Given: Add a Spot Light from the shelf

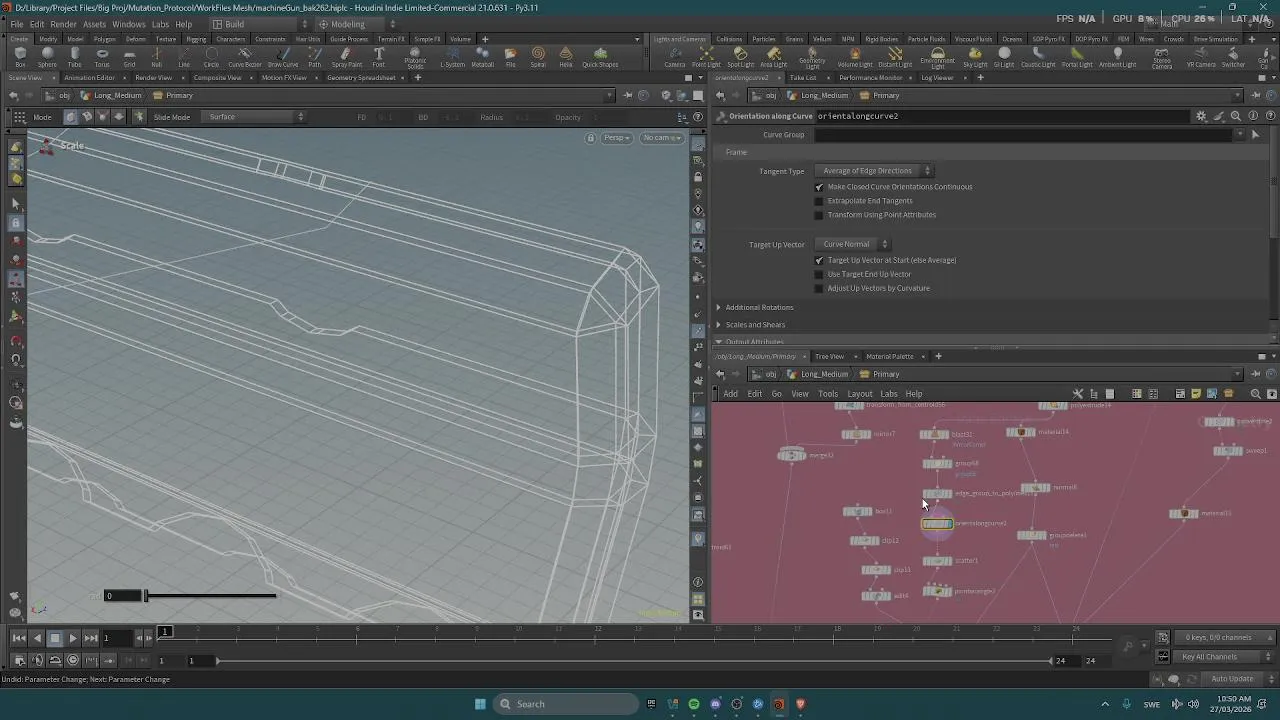Looking at the screenshot, I should [740, 56].
